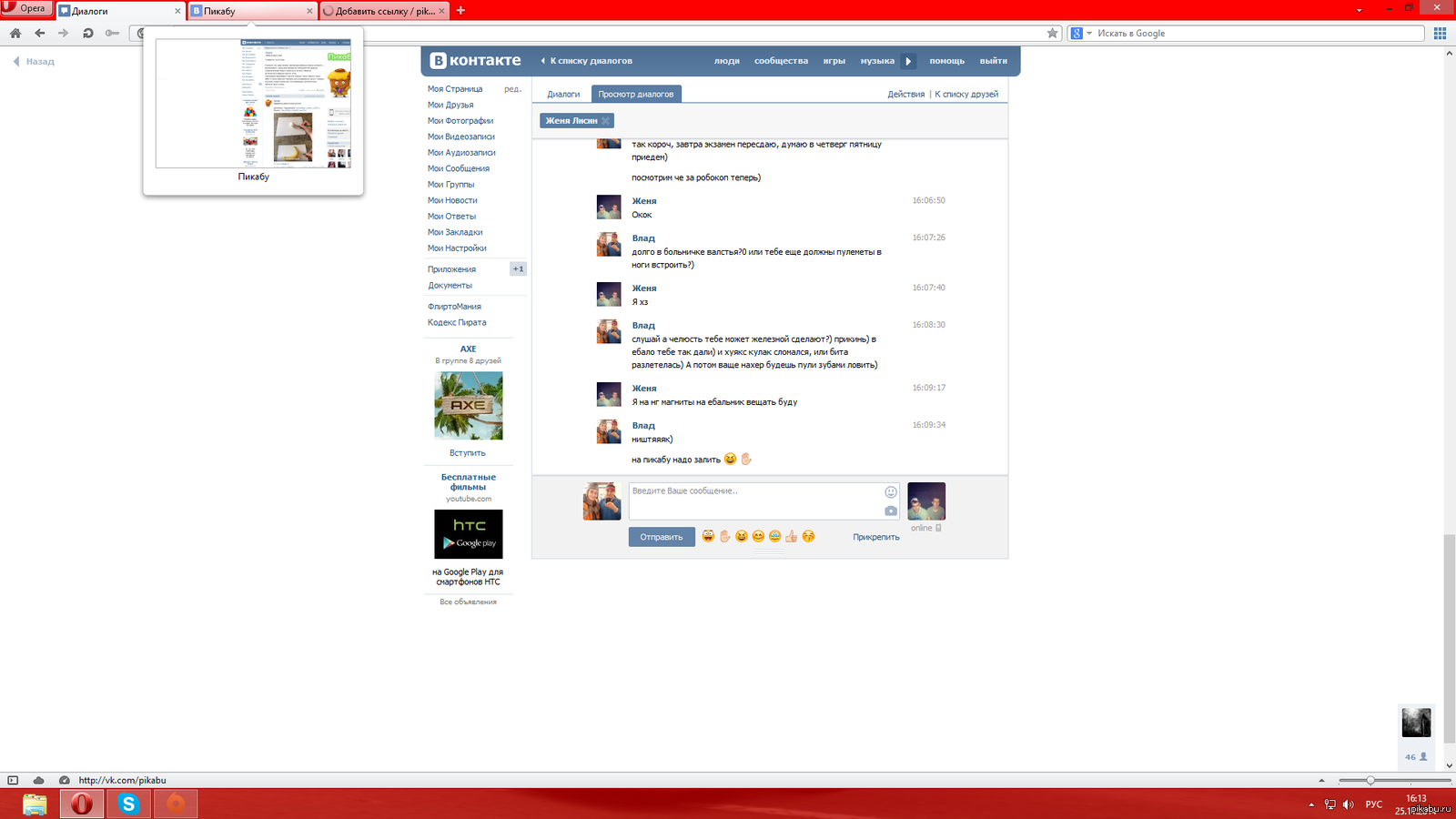Open the smiley emoji picker in message box

point(891,492)
